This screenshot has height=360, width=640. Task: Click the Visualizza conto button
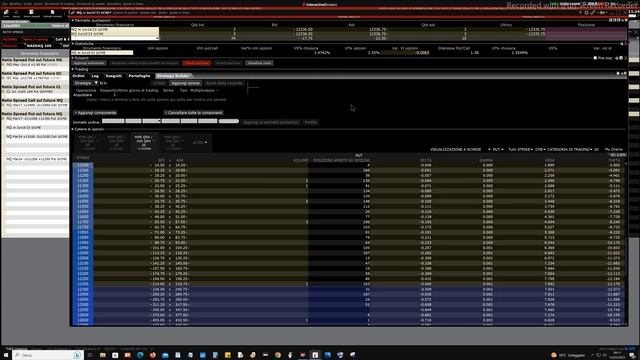click(x=259, y=63)
